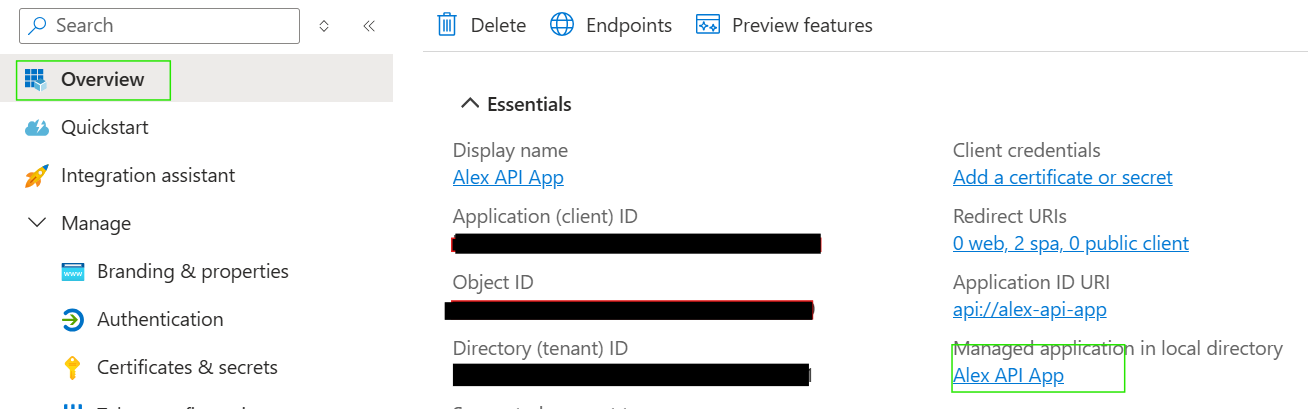Open the redirect URIs link
Image resolution: width=1308 pixels, height=409 pixels.
pyautogui.click(x=1070, y=243)
